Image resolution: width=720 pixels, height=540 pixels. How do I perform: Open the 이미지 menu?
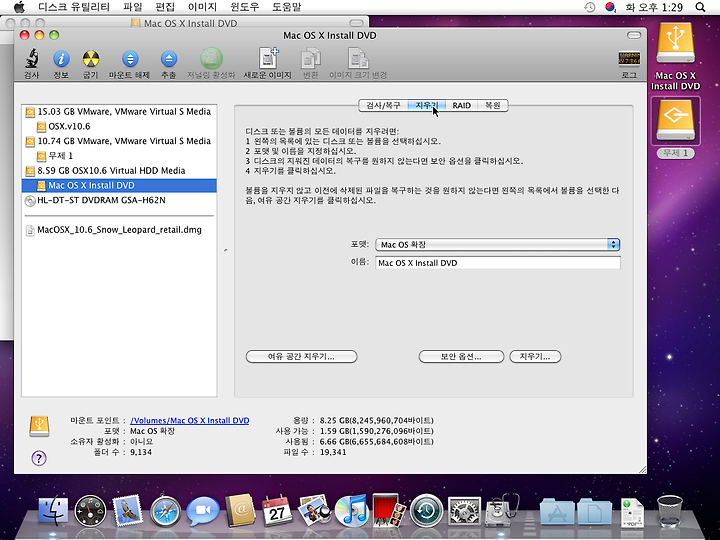[202, 7]
